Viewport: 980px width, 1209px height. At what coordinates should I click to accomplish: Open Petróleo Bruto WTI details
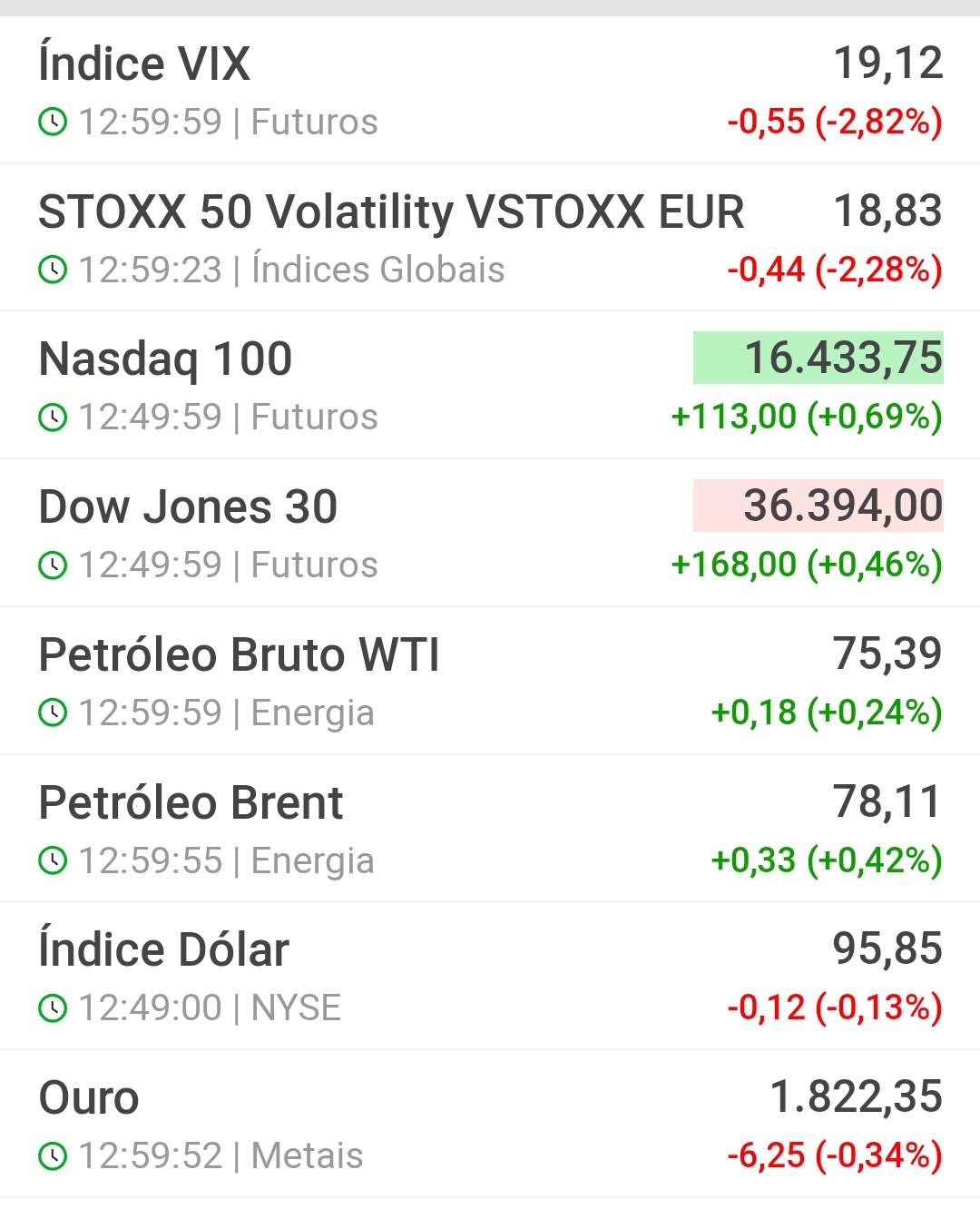tap(239, 654)
